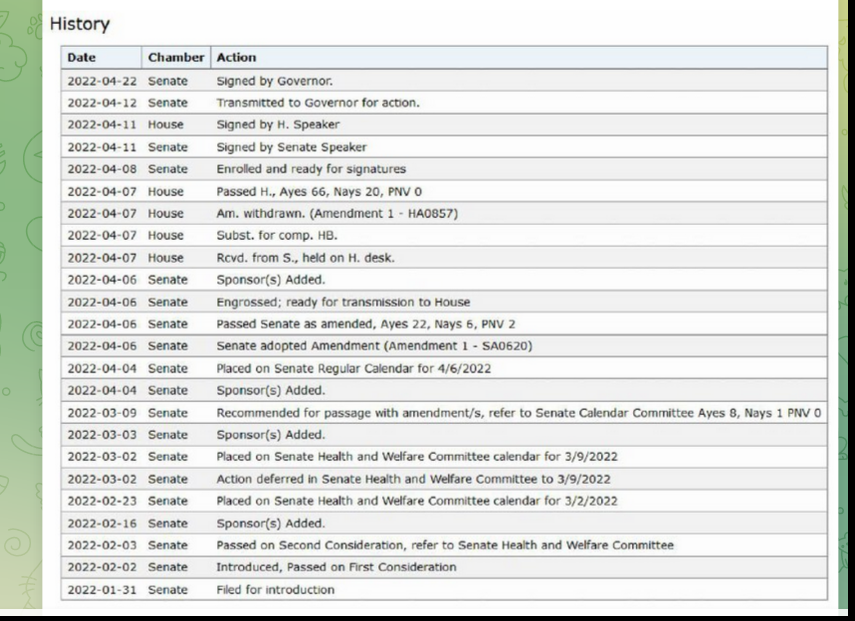
Task: Click the "Chamber" column header
Action: [176, 57]
